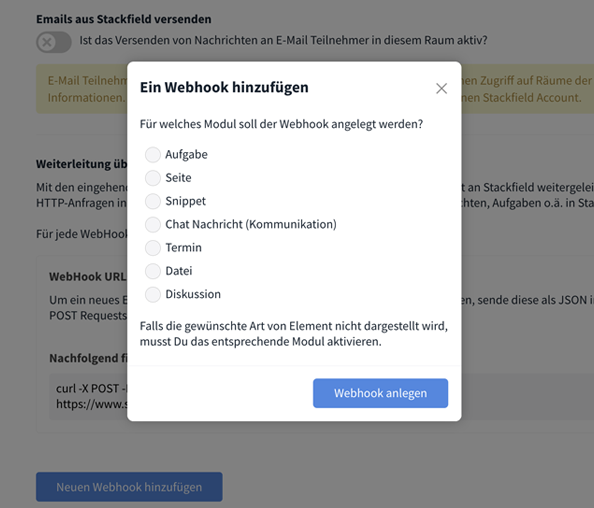Click the Termin label text

click(183, 248)
